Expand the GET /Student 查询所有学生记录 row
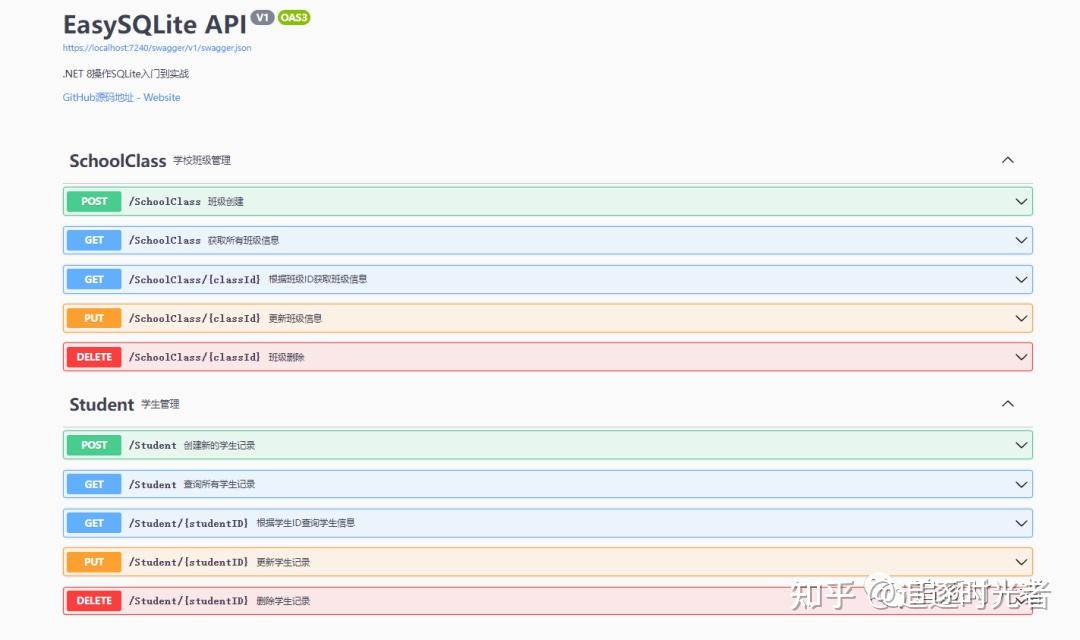The width and height of the screenshot is (1080, 640). click(1021, 484)
